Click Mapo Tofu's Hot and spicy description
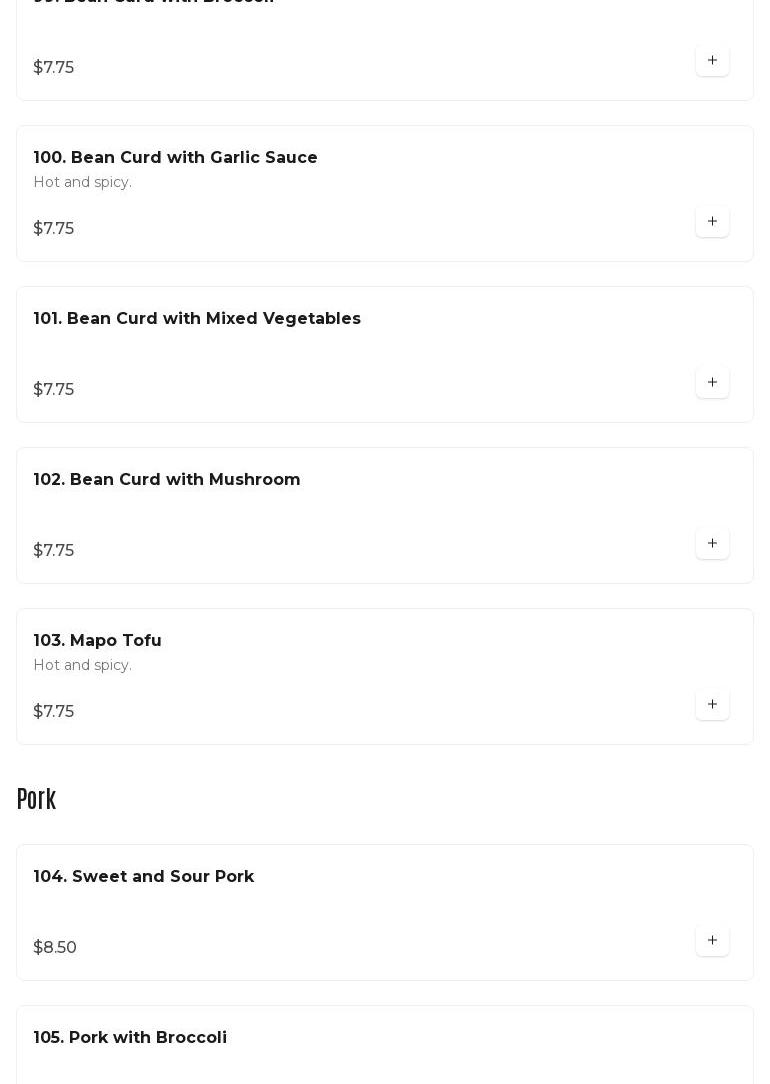The width and height of the screenshot is (770, 1084). 82,665
